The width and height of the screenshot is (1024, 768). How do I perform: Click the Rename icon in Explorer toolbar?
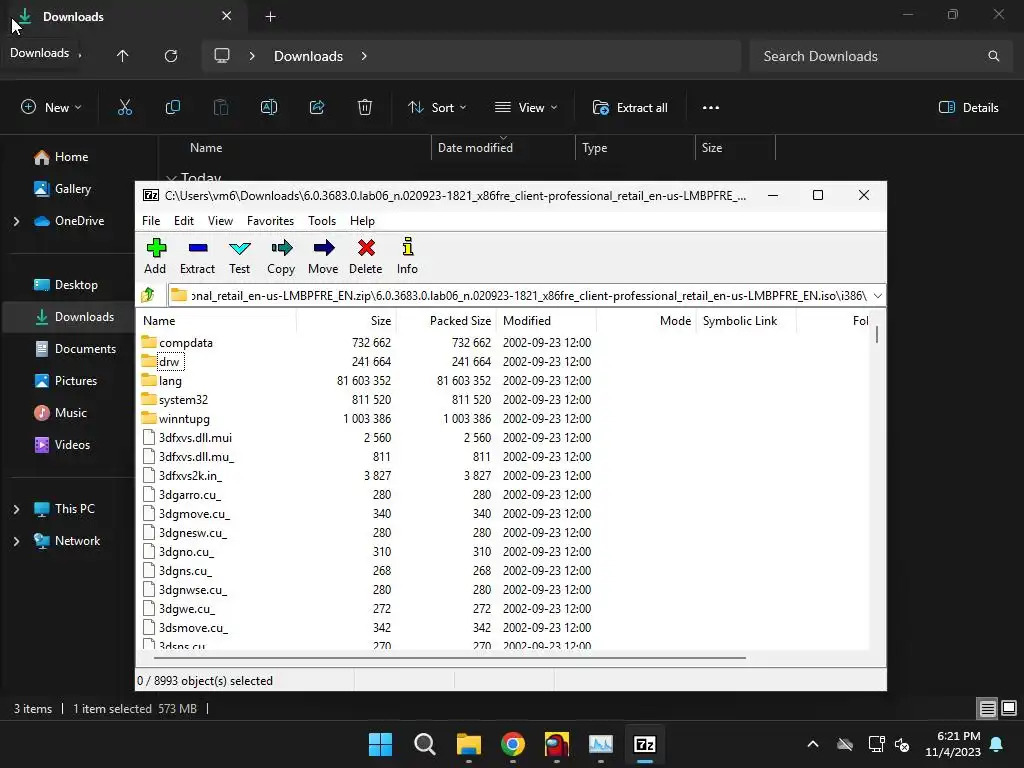click(x=269, y=108)
